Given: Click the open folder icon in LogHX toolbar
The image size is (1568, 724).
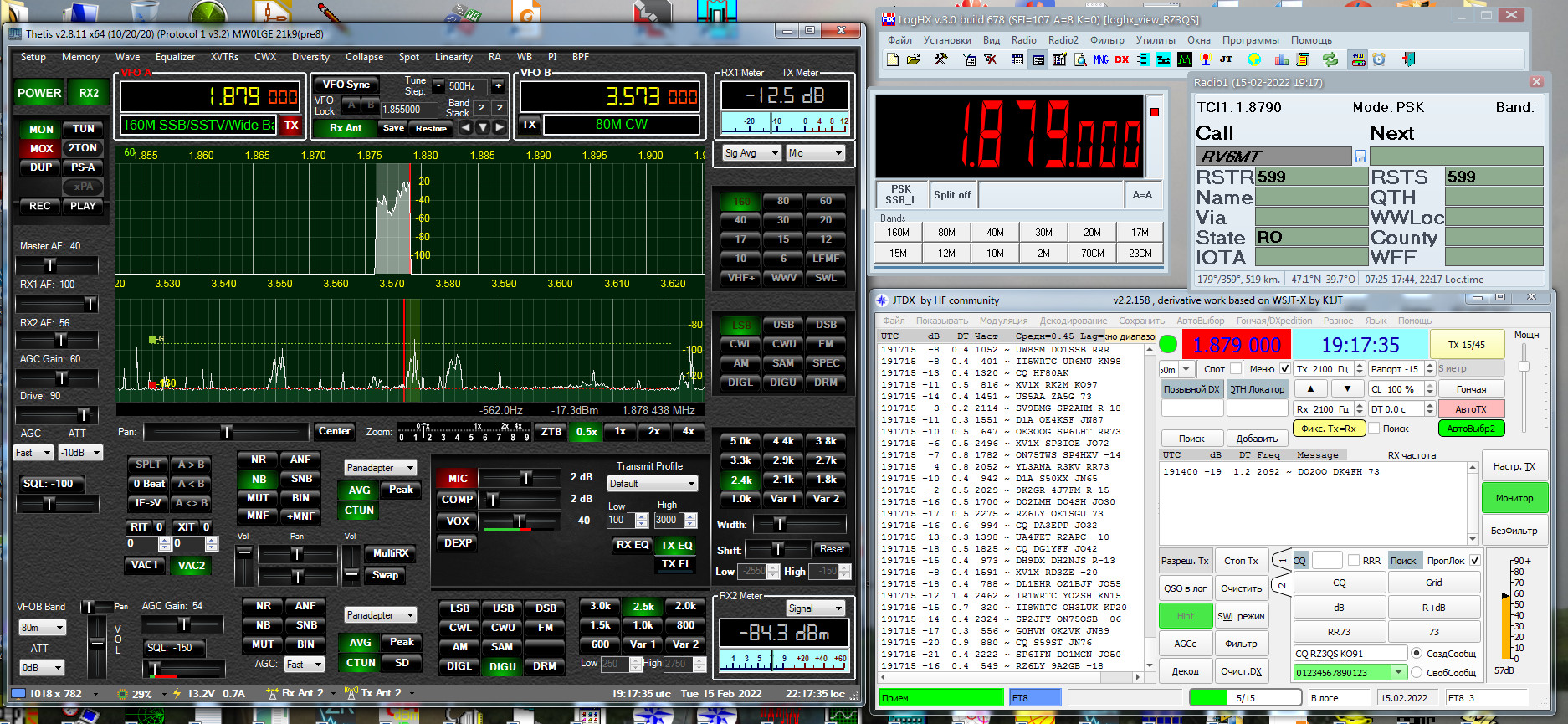Looking at the screenshot, I should tap(914, 59).
